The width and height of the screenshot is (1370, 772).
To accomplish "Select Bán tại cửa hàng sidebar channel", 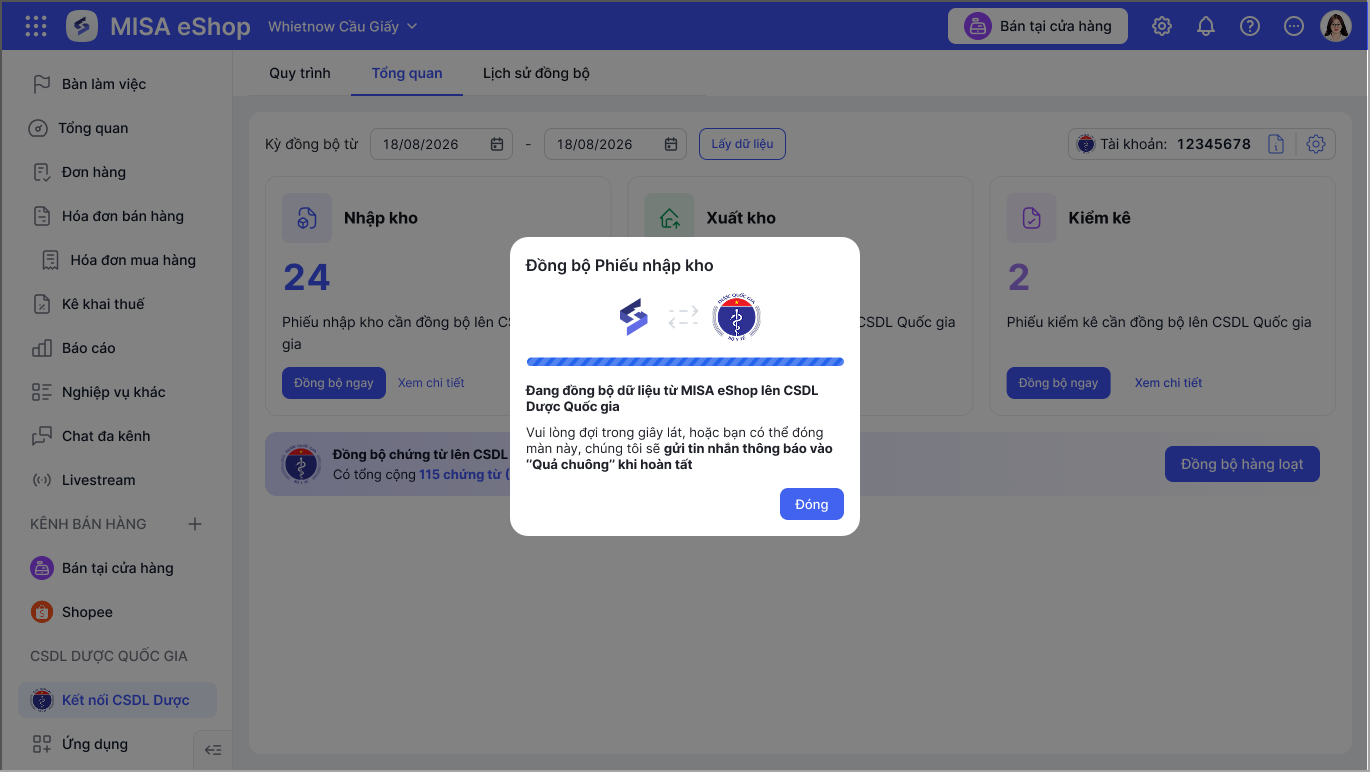I will (x=117, y=568).
